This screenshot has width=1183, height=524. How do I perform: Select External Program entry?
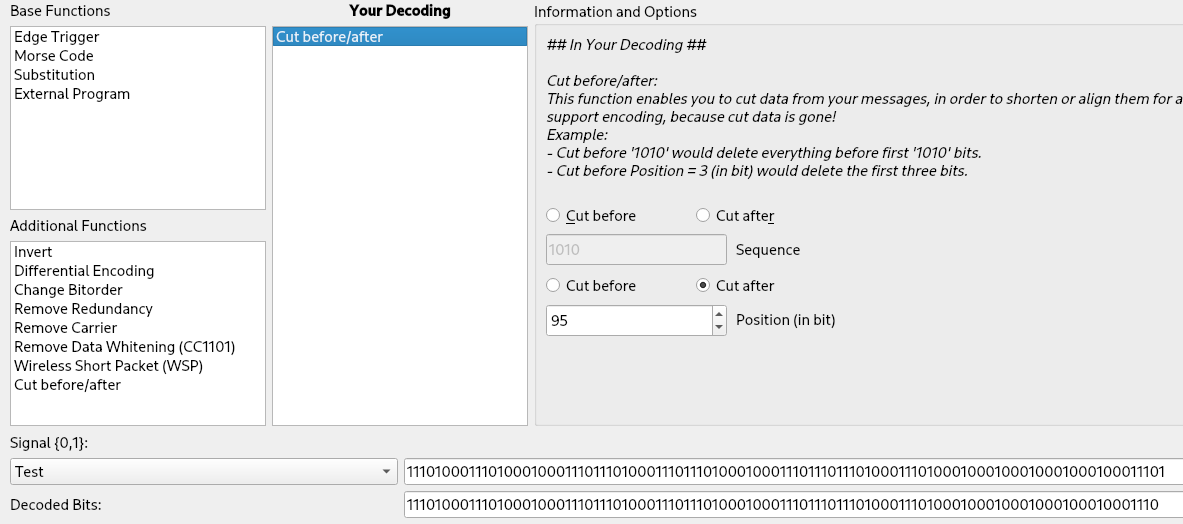coord(72,94)
